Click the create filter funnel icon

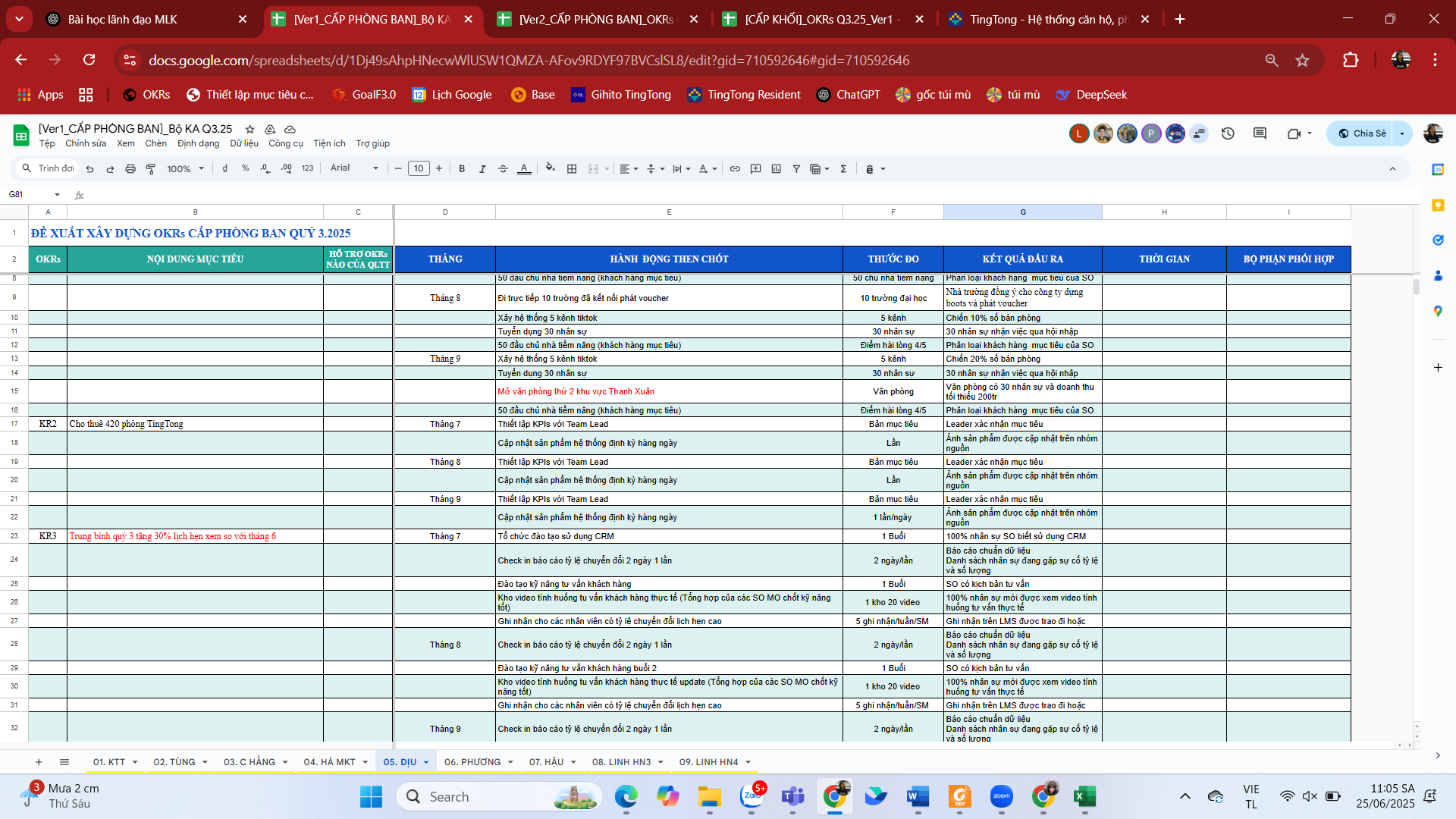[796, 168]
